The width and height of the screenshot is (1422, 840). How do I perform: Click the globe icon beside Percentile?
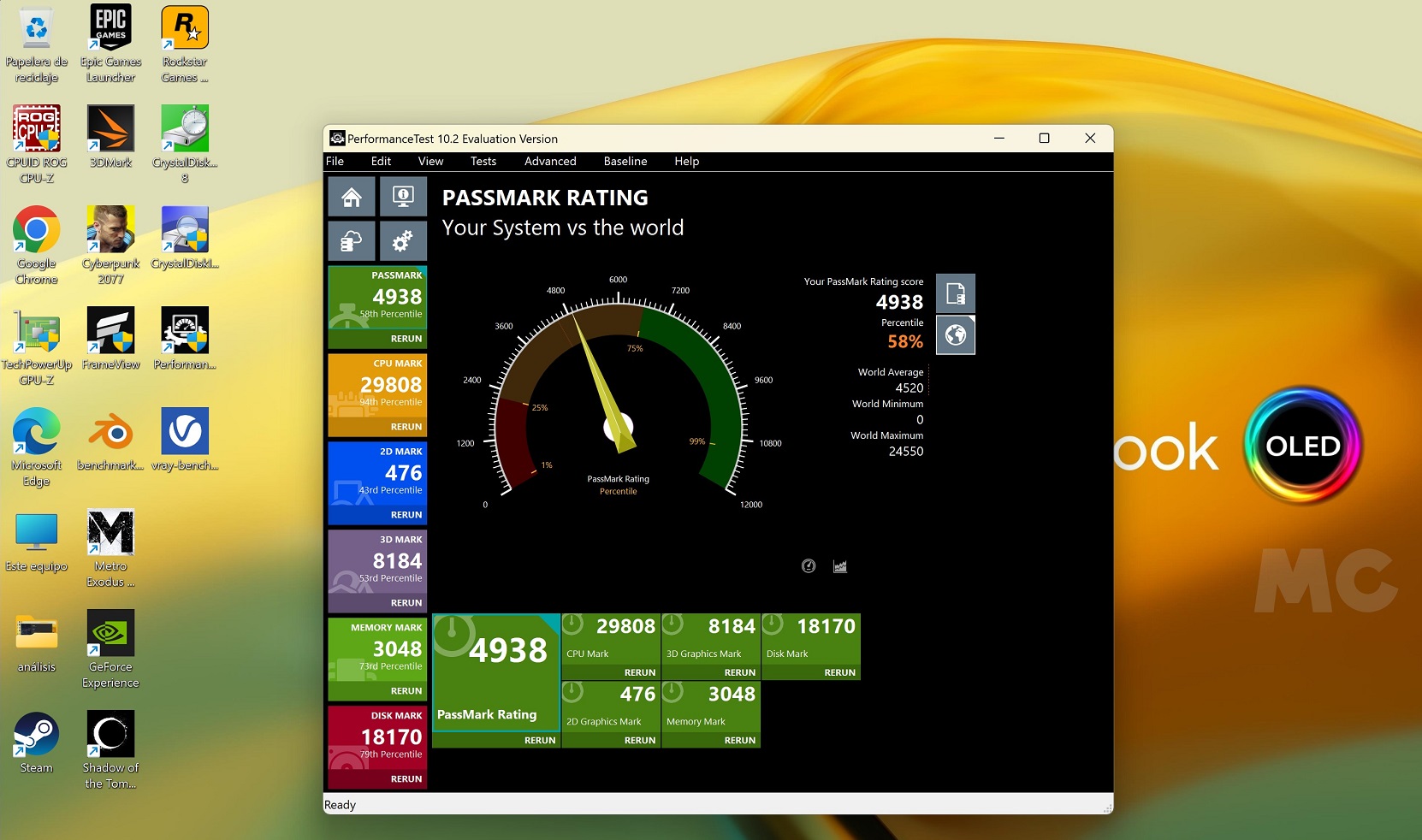tap(956, 334)
